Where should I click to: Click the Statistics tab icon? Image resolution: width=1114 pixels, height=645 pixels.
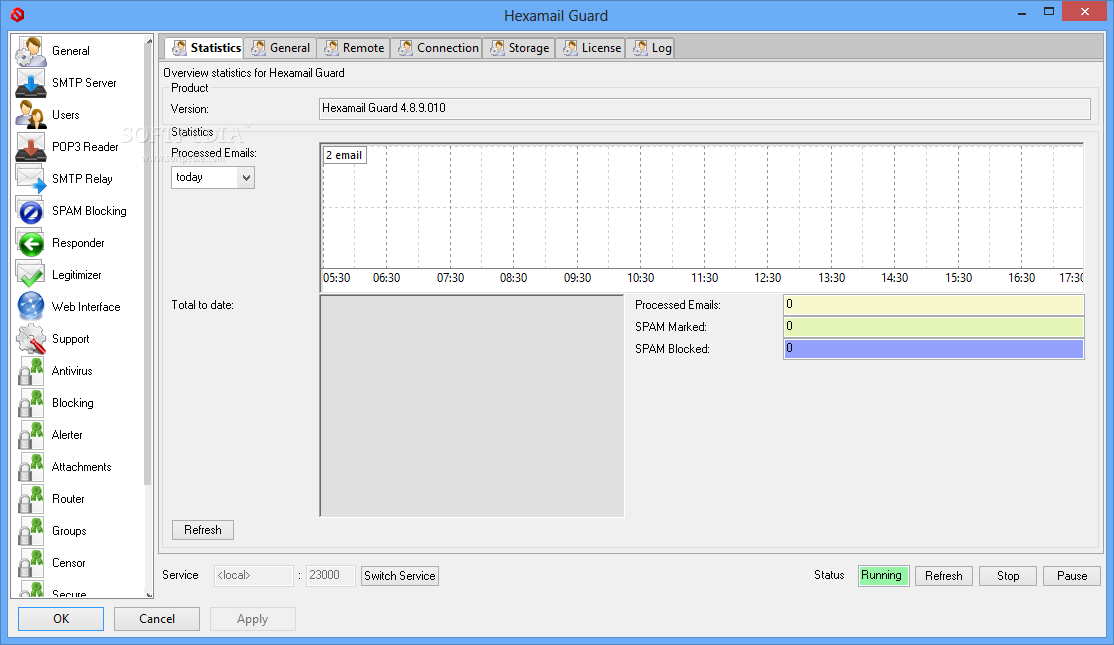tap(180, 48)
